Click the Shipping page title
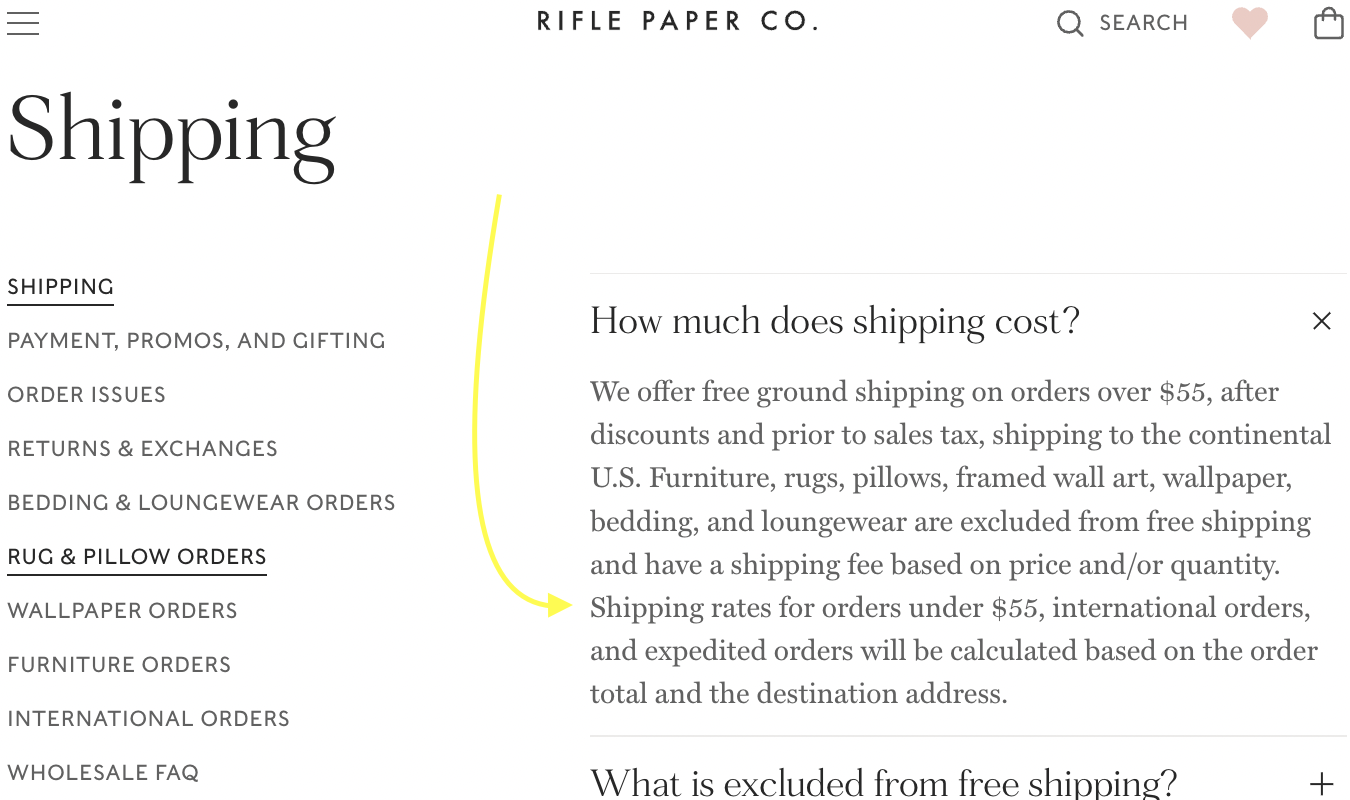 click(171, 135)
